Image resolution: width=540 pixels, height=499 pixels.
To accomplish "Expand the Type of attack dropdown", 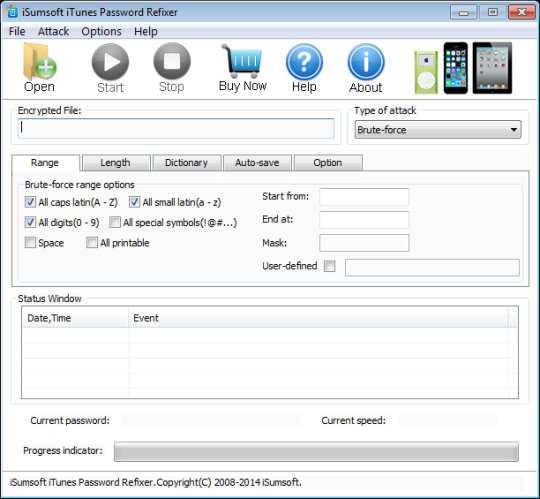I will [438, 130].
